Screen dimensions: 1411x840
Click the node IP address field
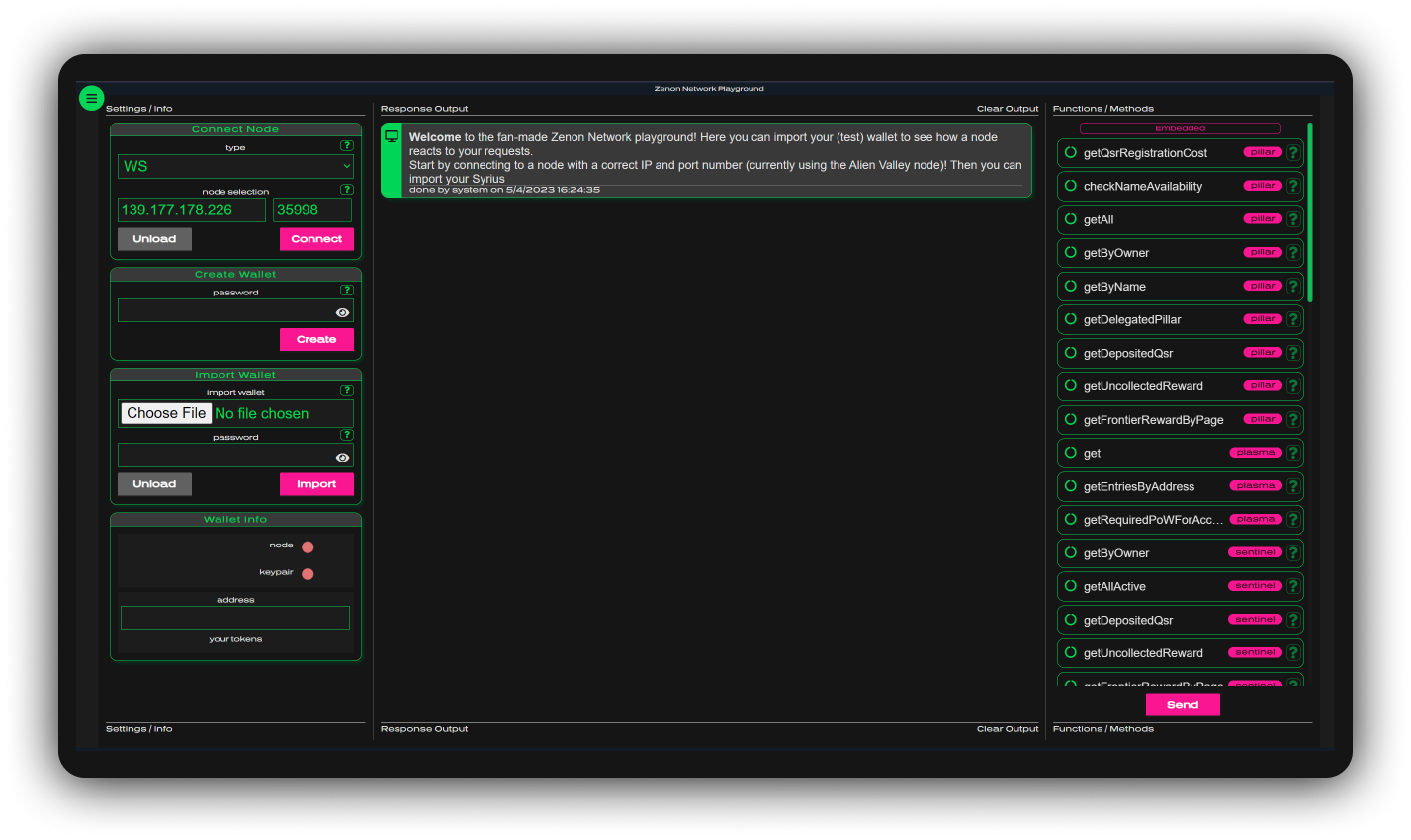(x=191, y=210)
